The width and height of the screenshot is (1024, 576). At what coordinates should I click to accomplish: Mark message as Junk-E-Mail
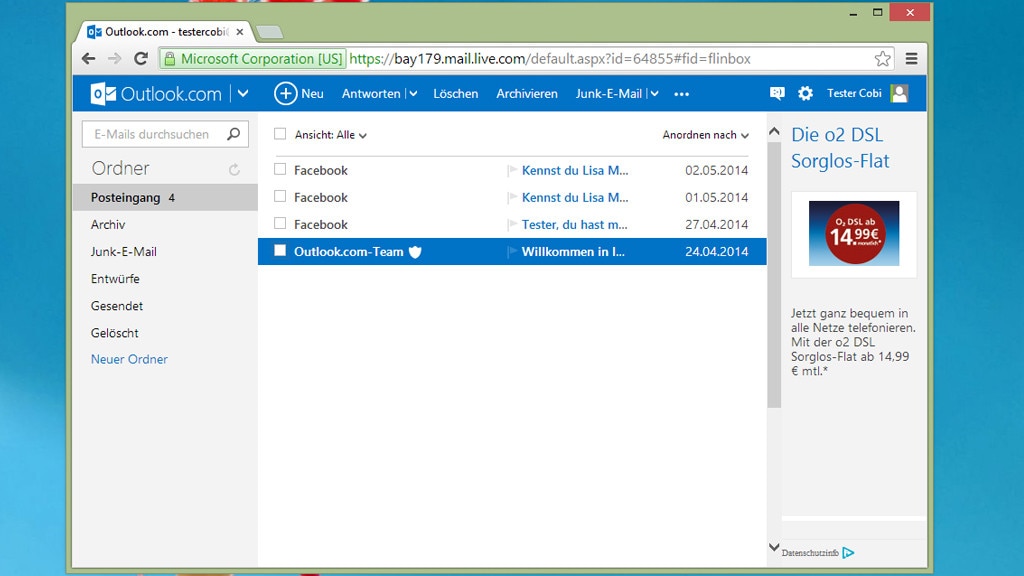click(x=609, y=93)
